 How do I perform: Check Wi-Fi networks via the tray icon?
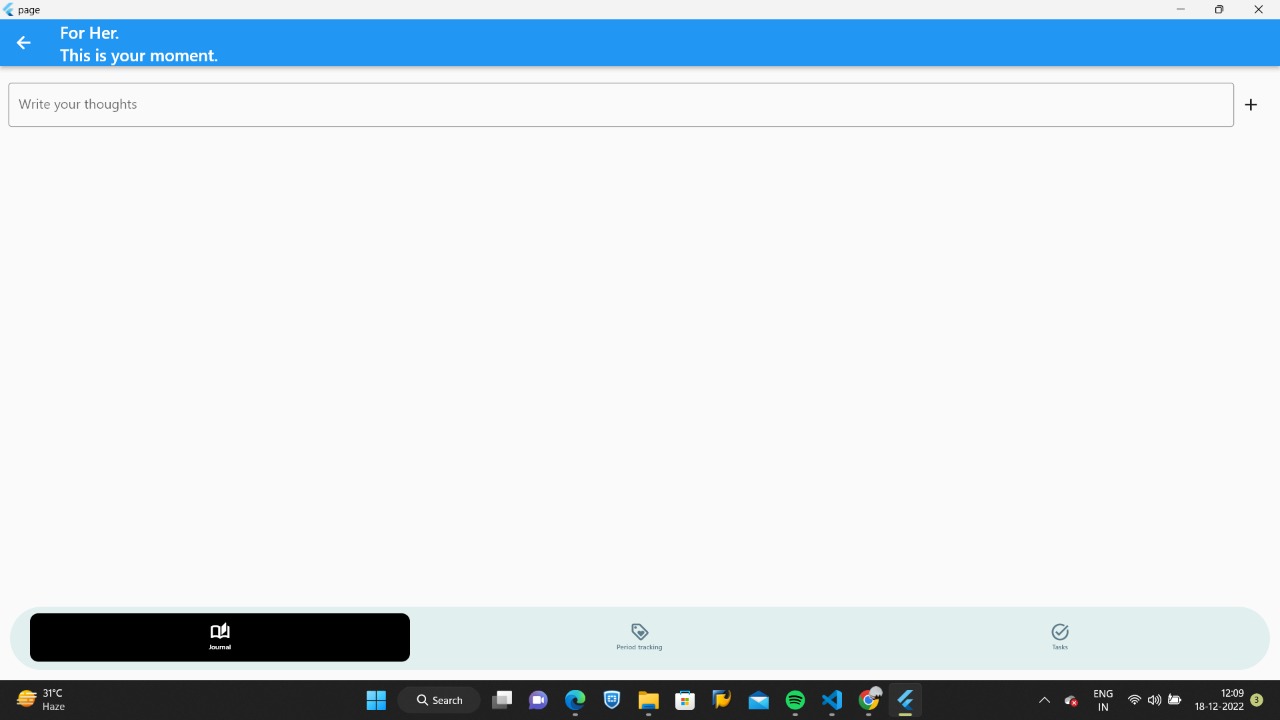coord(1134,700)
